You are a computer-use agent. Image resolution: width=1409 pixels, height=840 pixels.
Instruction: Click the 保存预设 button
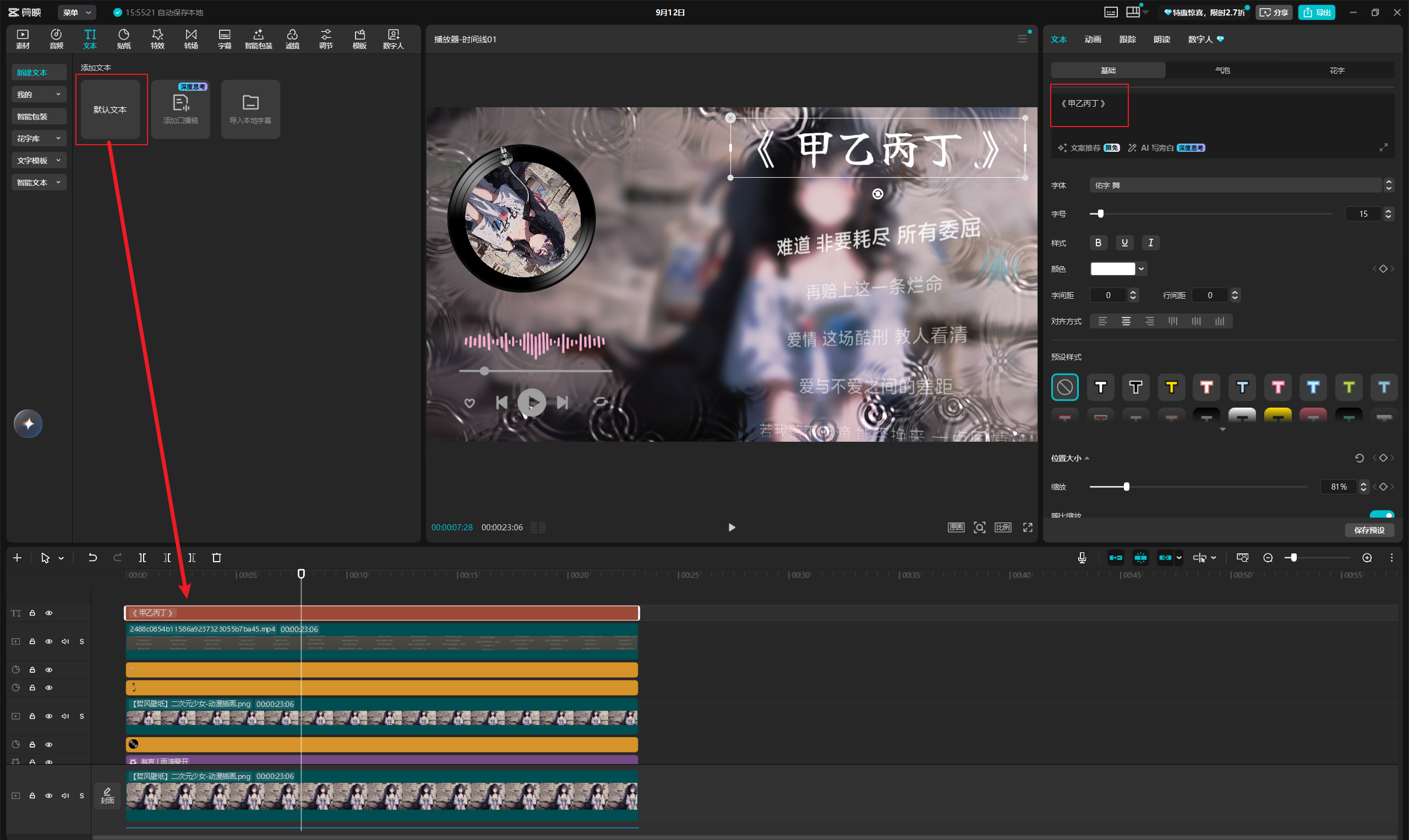[1369, 530]
